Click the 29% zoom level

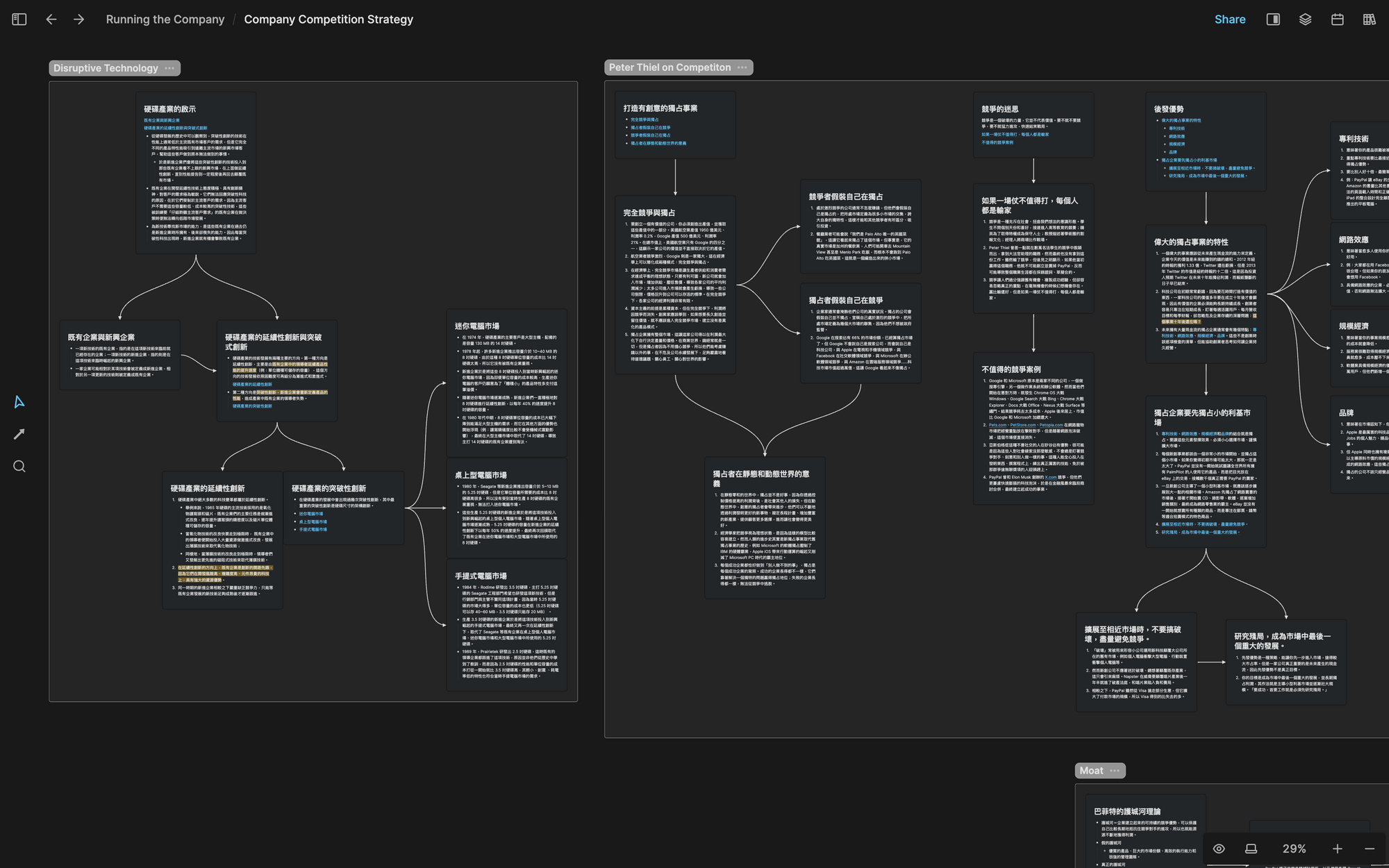(x=1294, y=849)
